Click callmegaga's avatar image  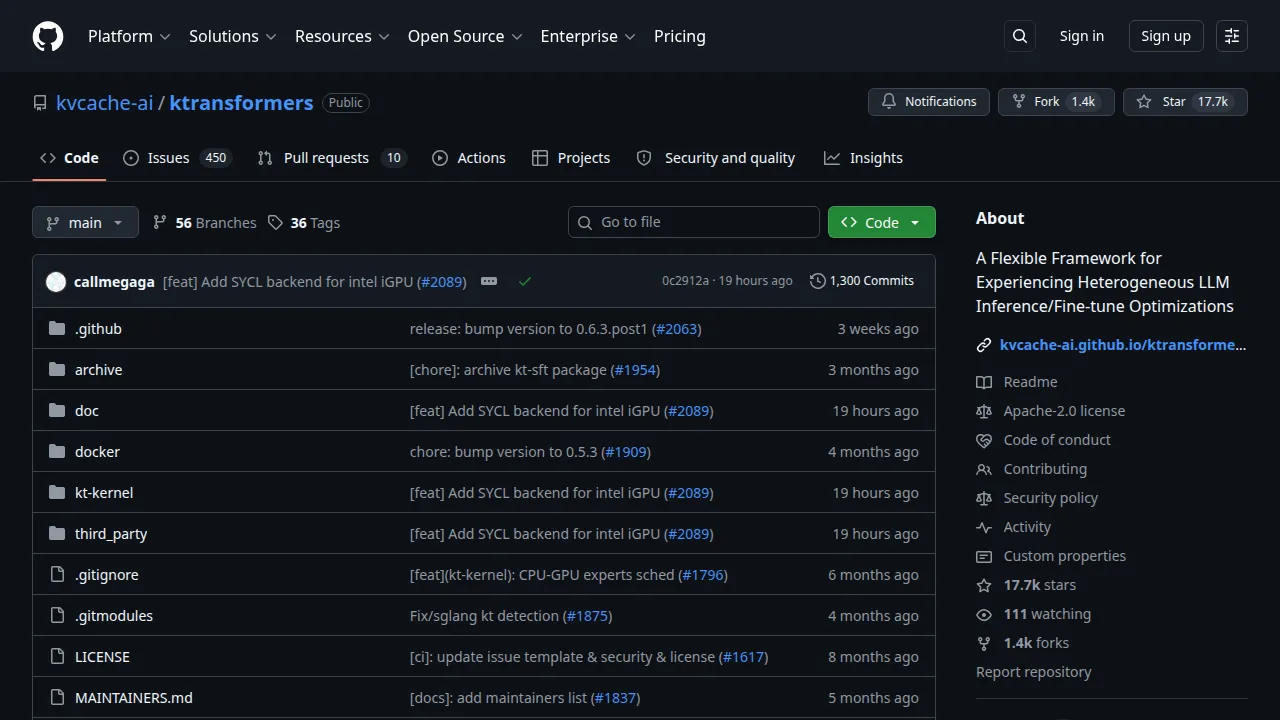(x=56, y=282)
